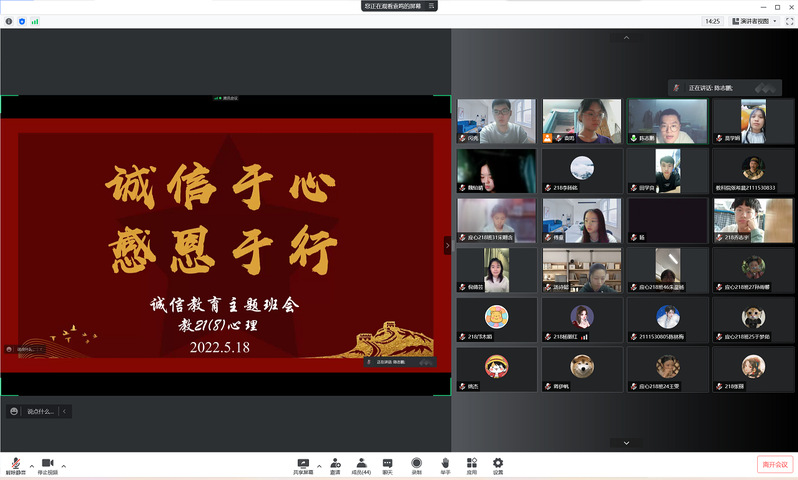Click the red 离开会议 button
798x480 pixels.
774,464
